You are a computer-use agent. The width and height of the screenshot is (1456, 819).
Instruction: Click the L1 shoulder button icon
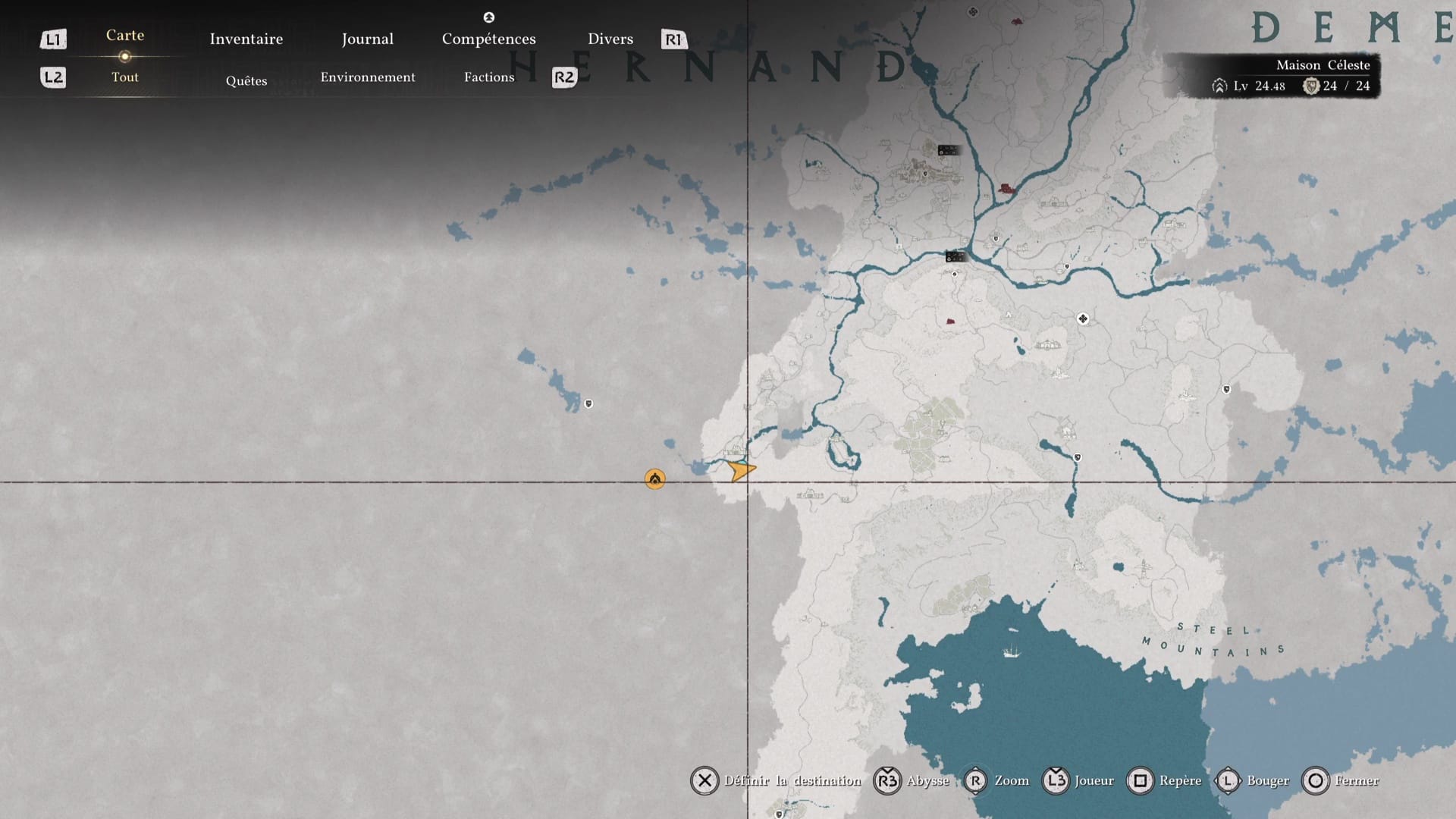click(x=53, y=39)
